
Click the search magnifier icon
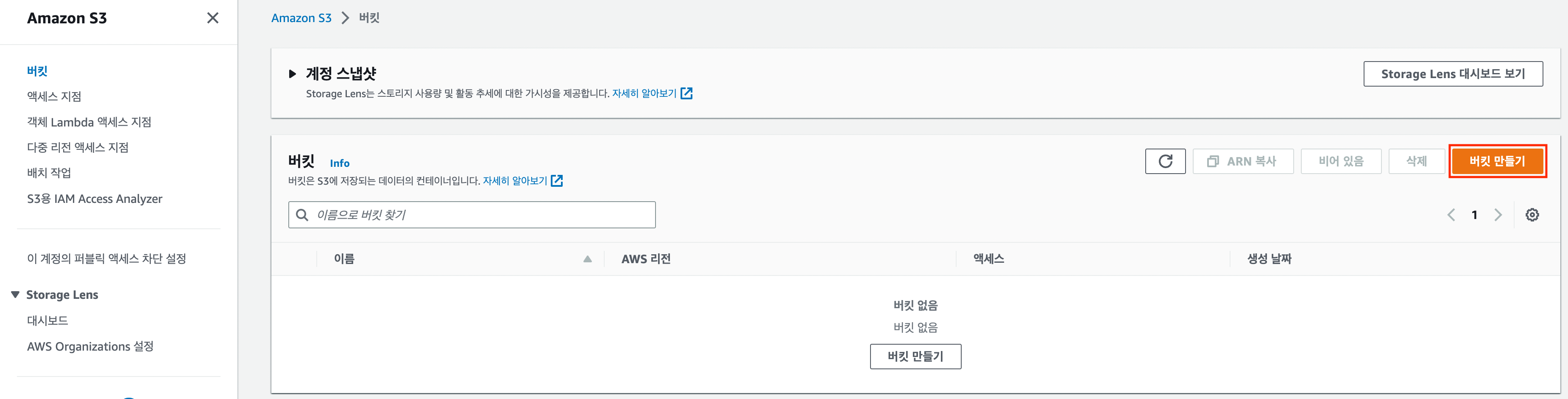click(302, 215)
